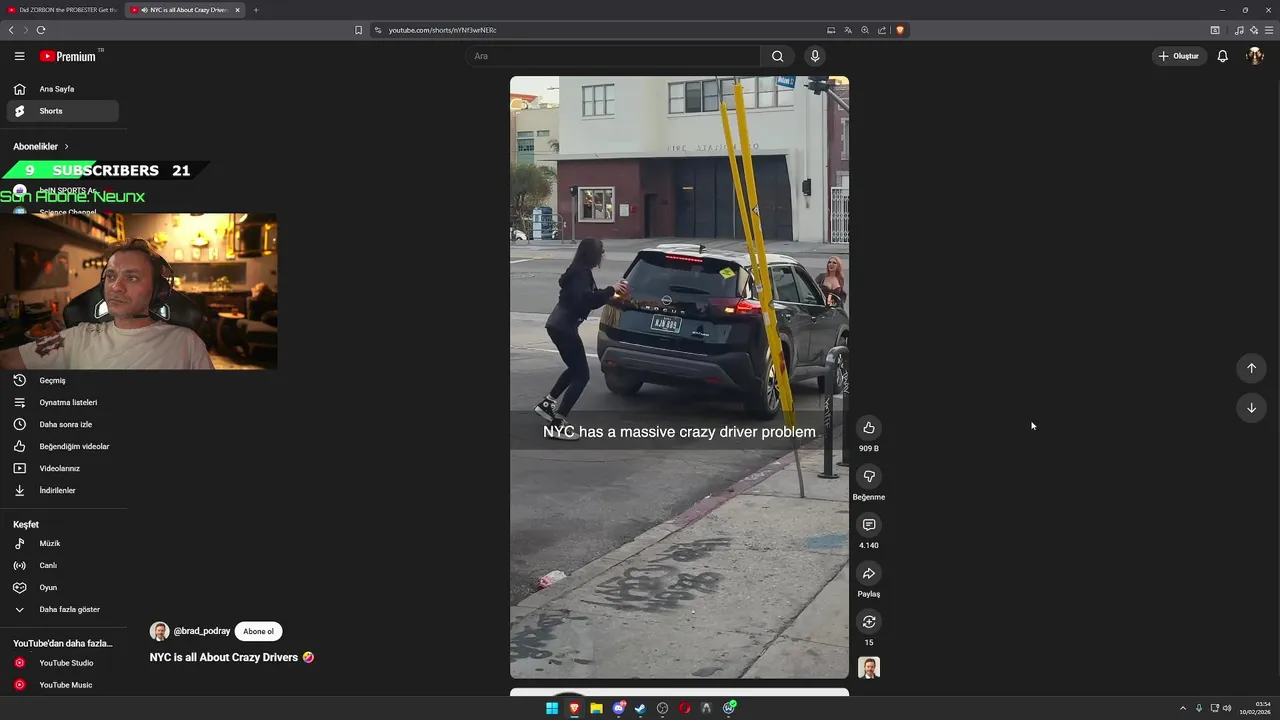Open the notifications bell
The width and height of the screenshot is (1280, 720).
pyautogui.click(x=1222, y=56)
